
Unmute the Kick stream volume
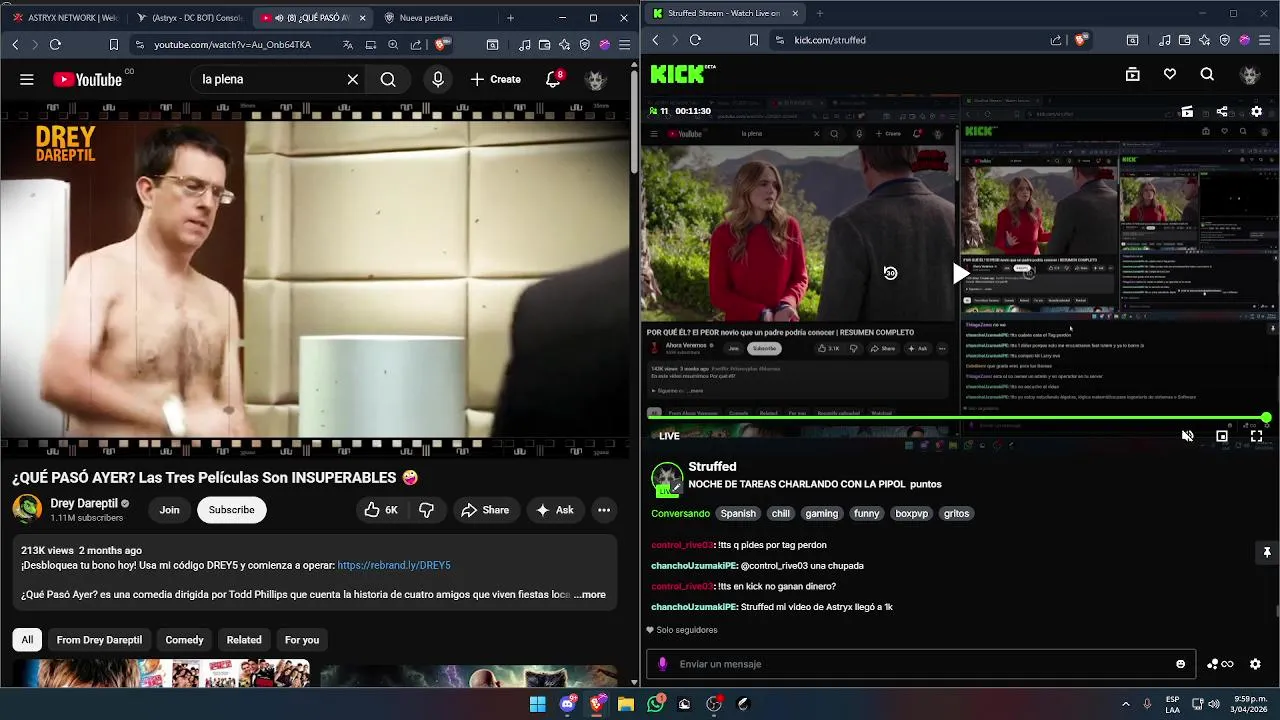click(x=1187, y=436)
